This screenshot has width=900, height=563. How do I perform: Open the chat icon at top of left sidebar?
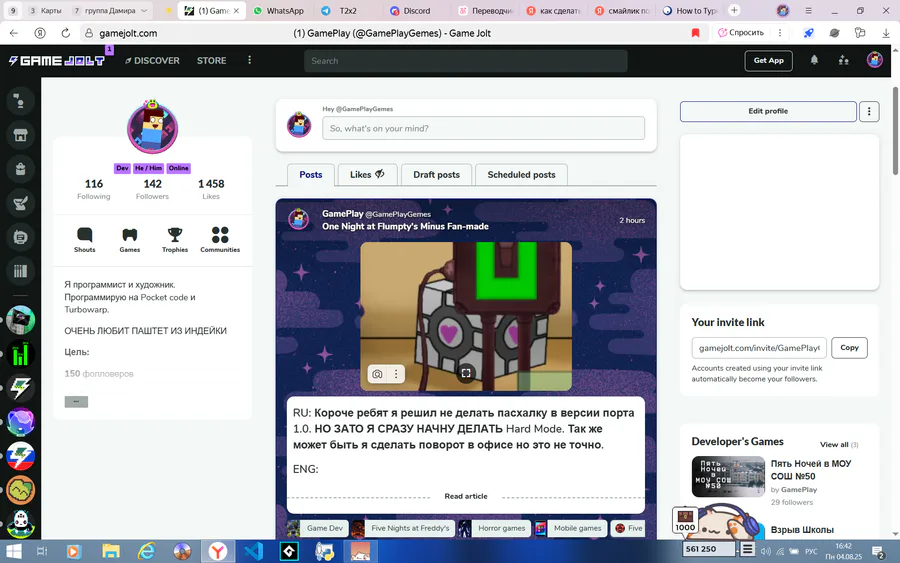point(20,101)
